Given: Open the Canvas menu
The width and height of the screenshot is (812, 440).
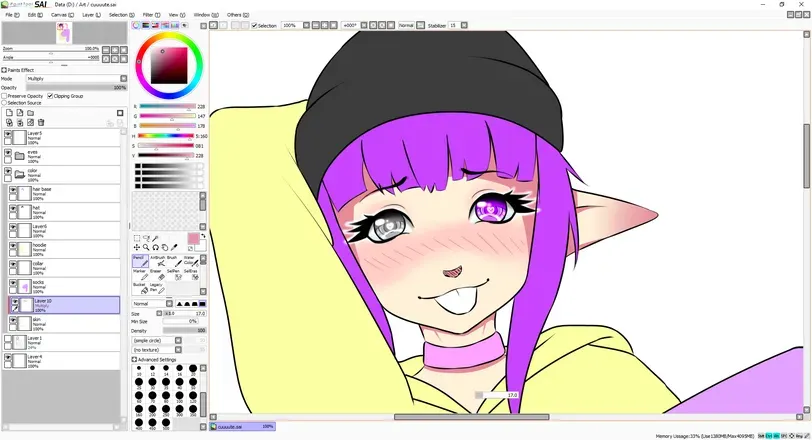Looking at the screenshot, I should click(62, 15).
